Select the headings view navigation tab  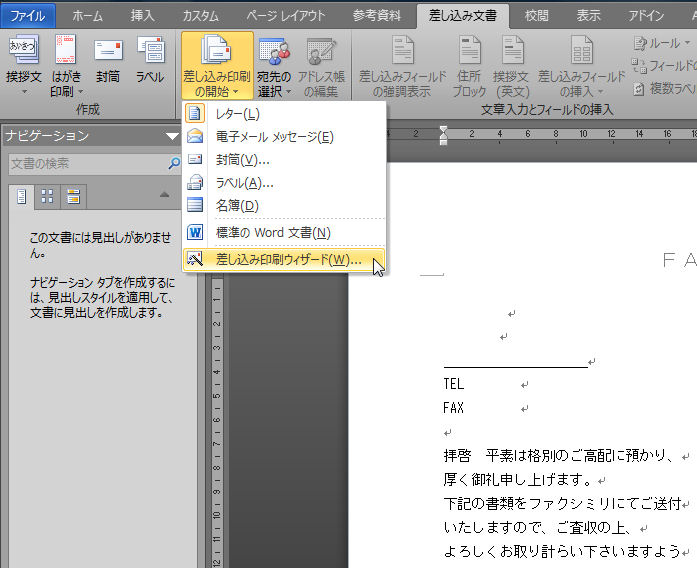[x=21, y=196]
